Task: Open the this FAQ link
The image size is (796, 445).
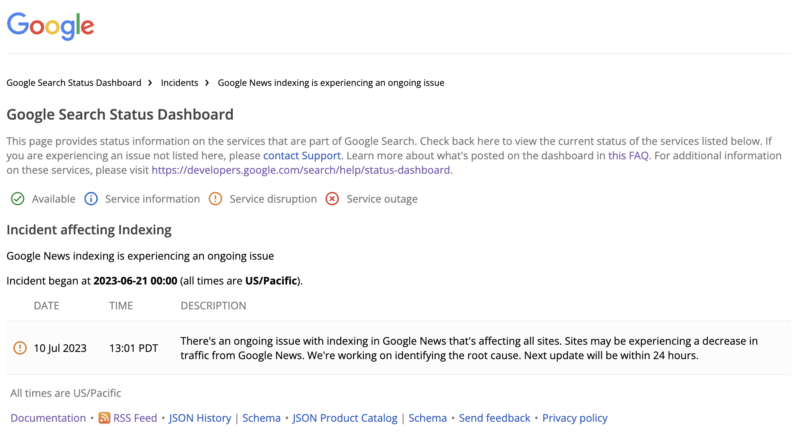Action: pos(628,156)
